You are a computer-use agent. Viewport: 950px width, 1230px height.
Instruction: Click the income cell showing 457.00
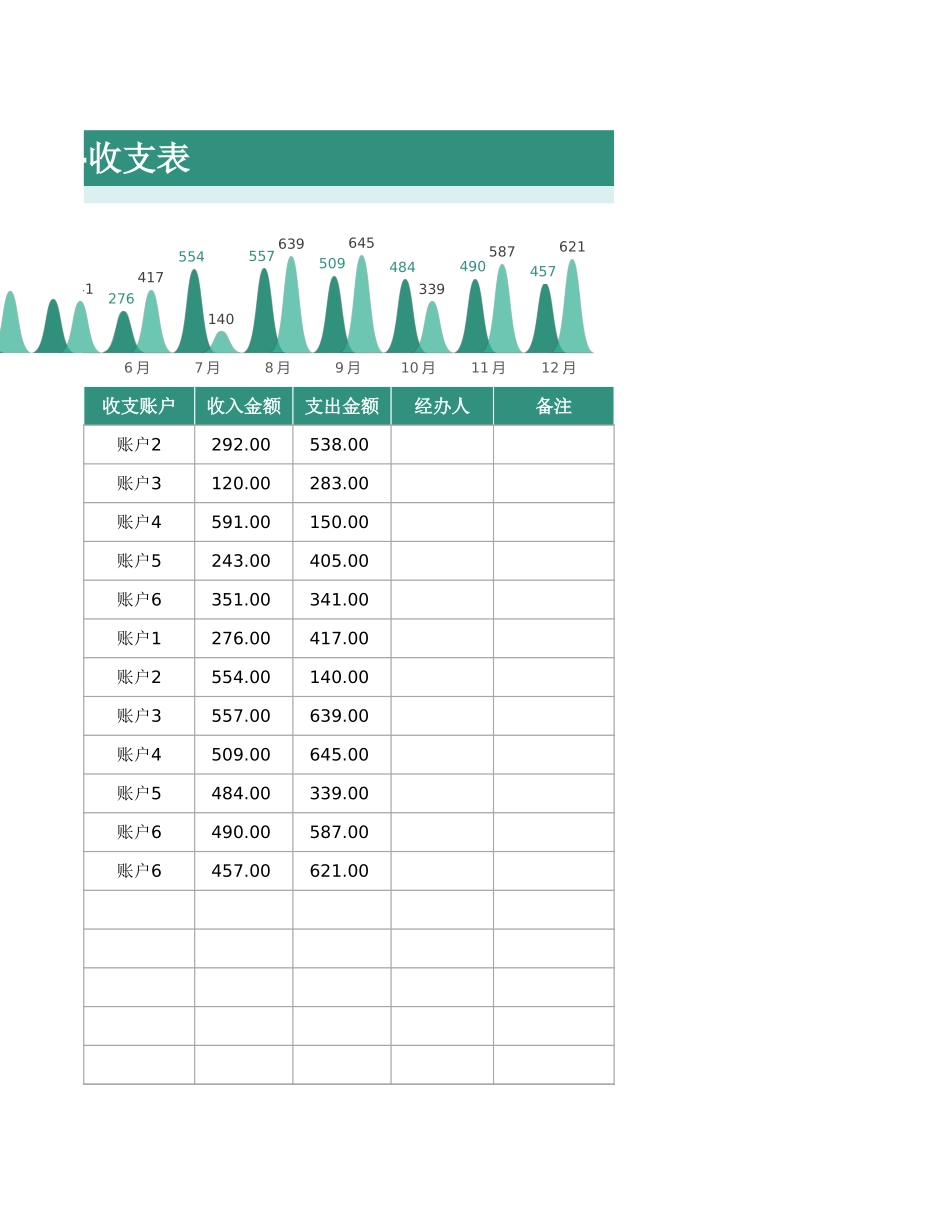point(242,870)
